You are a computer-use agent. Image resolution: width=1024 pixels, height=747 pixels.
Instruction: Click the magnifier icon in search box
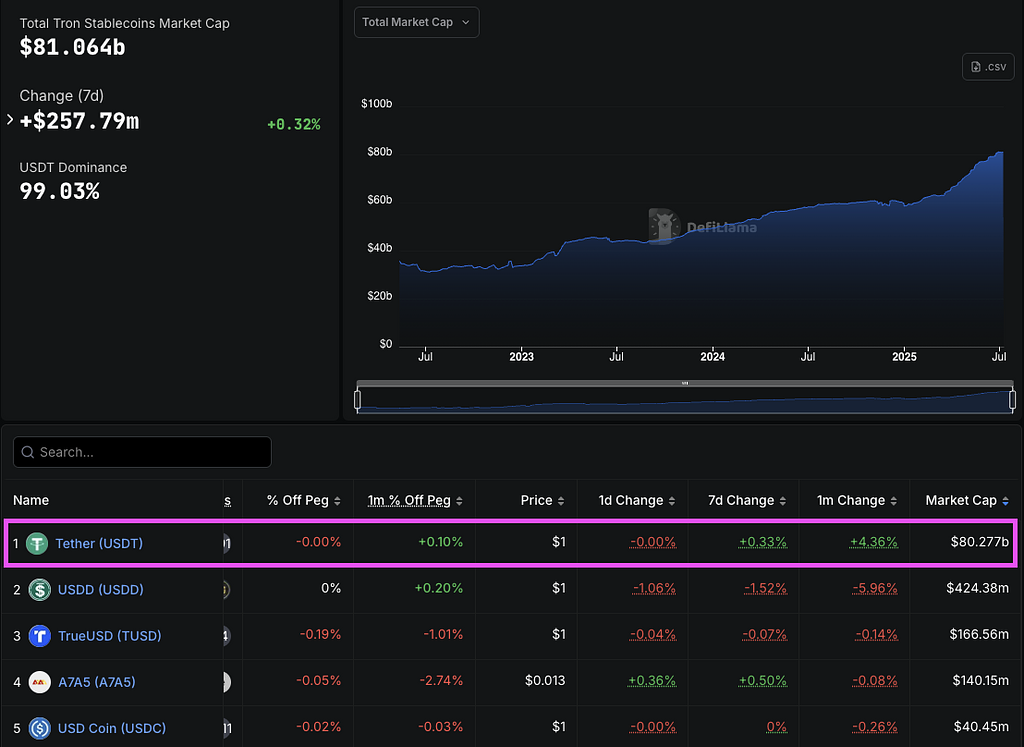pos(28,452)
